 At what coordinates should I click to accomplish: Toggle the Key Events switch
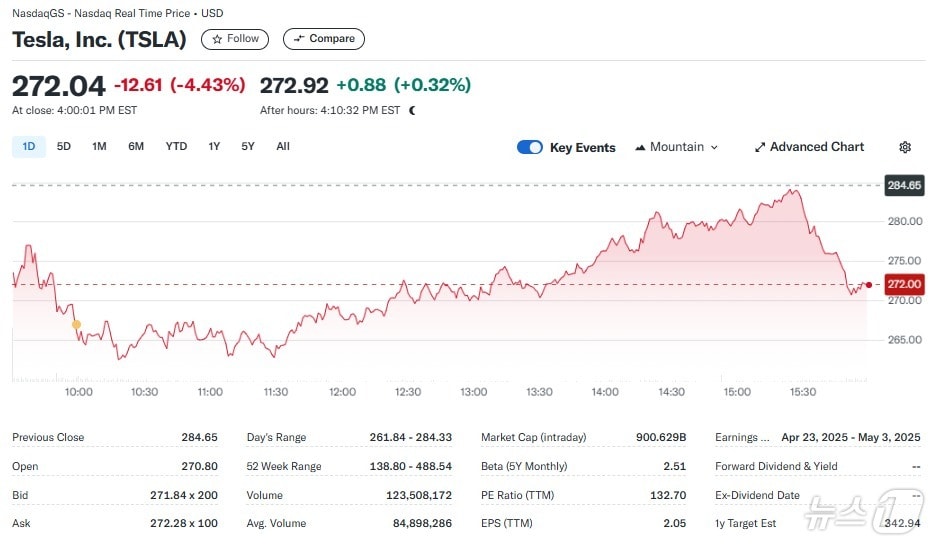click(x=529, y=147)
